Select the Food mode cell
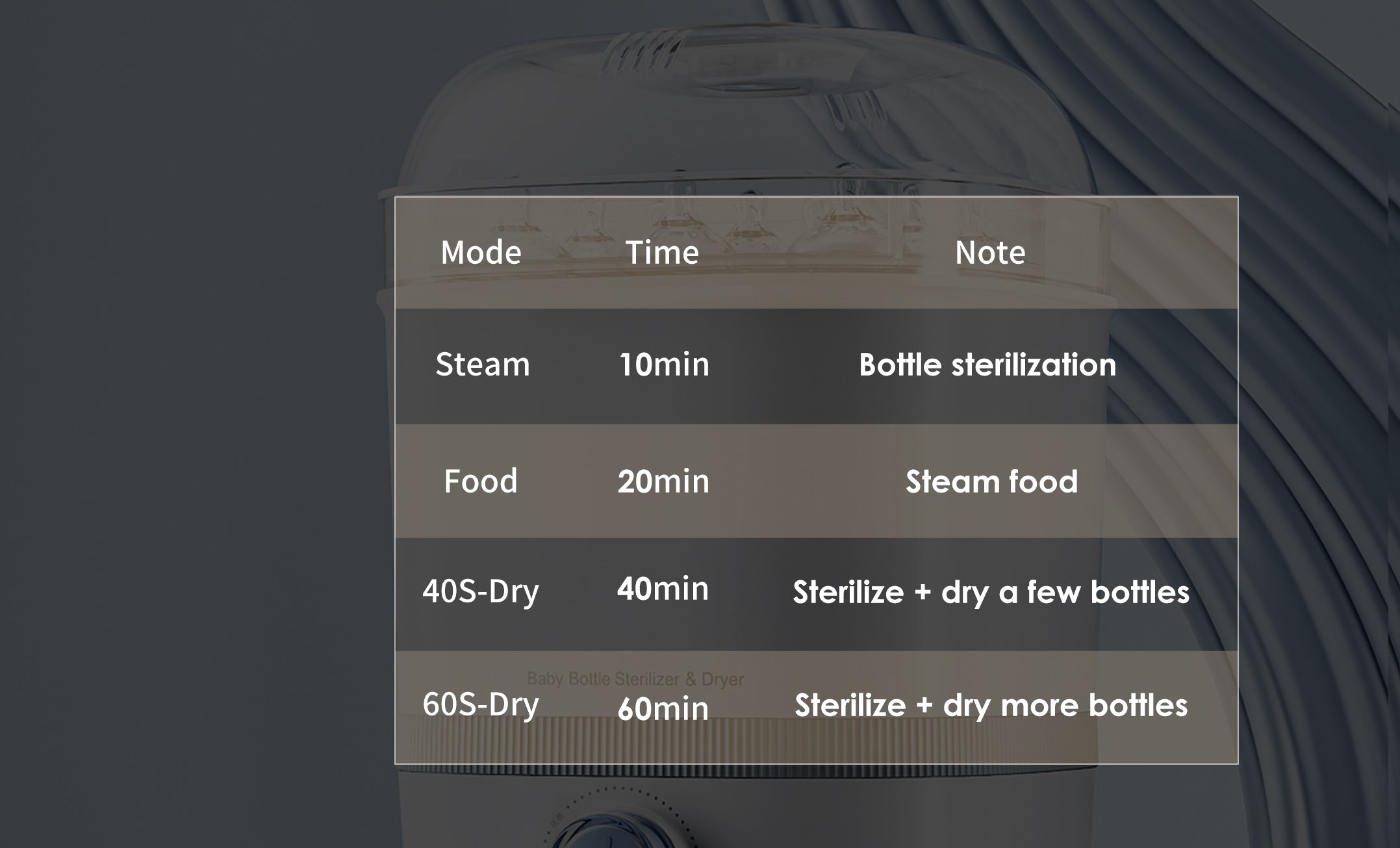The image size is (1400, 848). pyautogui.click(x=481, y=481)
